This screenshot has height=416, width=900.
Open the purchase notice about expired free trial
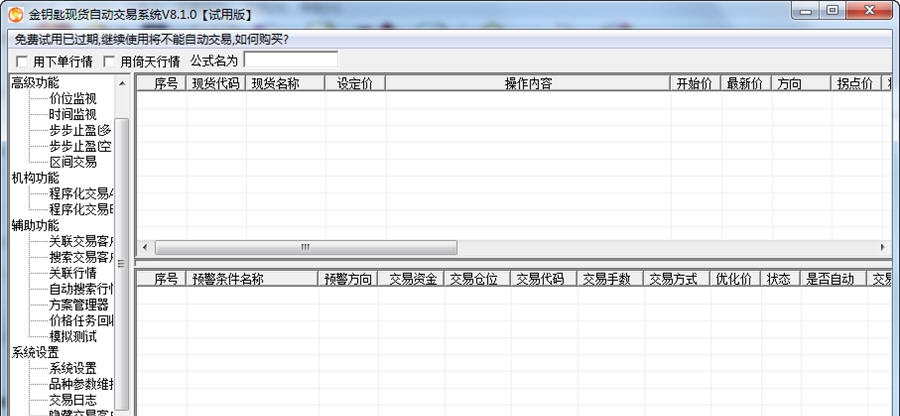(x=152, y=40)
